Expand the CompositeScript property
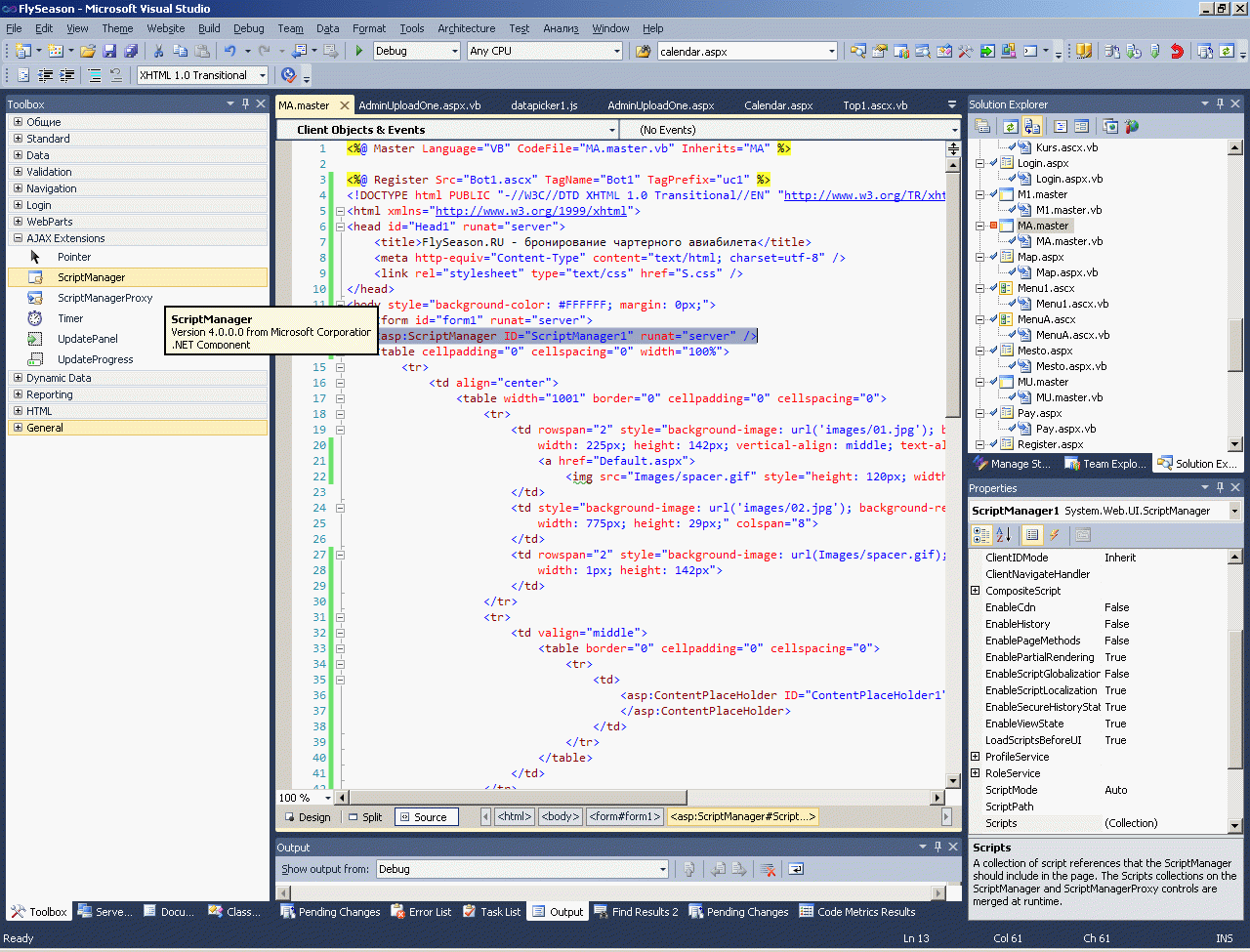Screen dimensions: 1250x952 click(975, 591)
